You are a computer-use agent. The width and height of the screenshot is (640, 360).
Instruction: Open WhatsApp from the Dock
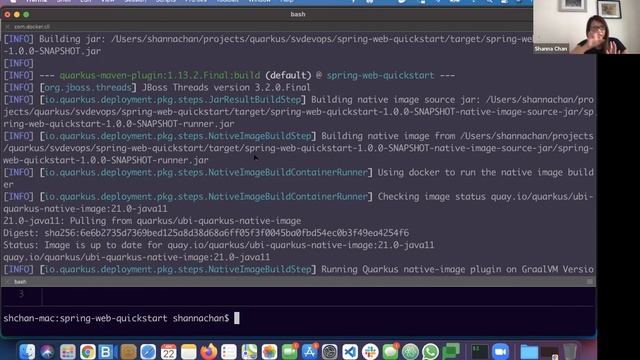click(x=430, y=351)
